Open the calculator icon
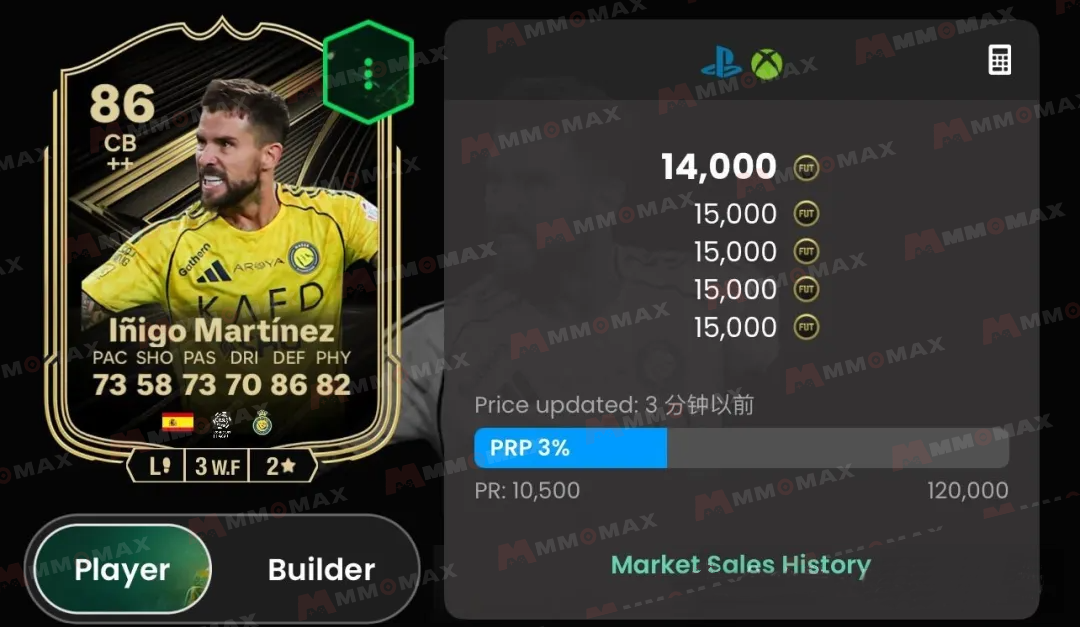The image size is (1080, 627). tap(999, 60)
